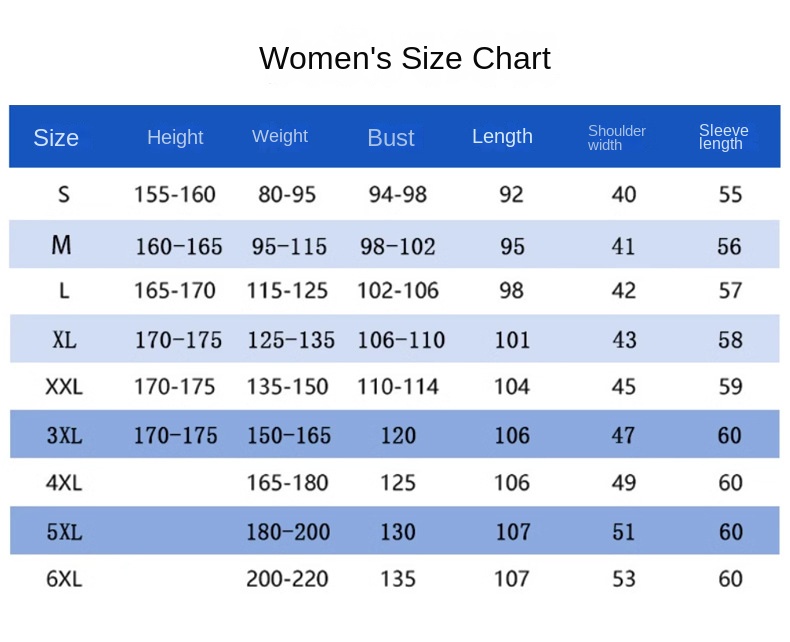
Task: Click the Shoulder width column header
Action: click(617, 138)
